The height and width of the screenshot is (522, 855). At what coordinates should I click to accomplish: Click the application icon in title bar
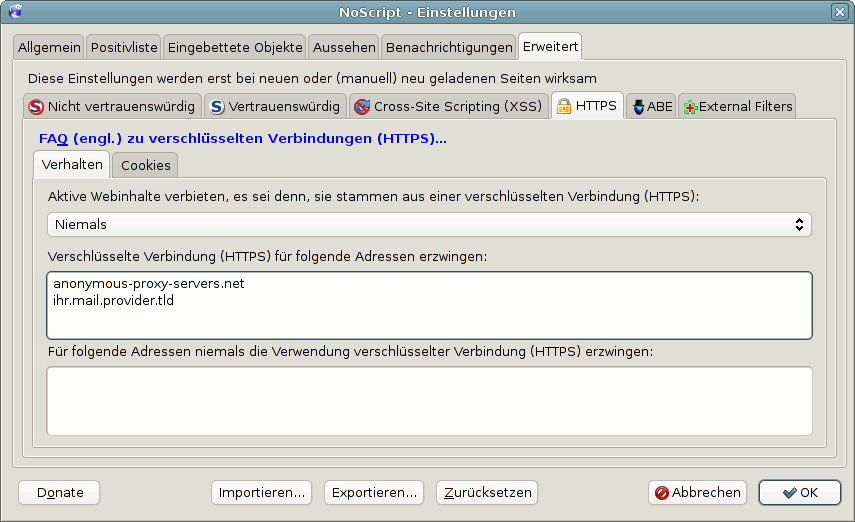[15, 11]
